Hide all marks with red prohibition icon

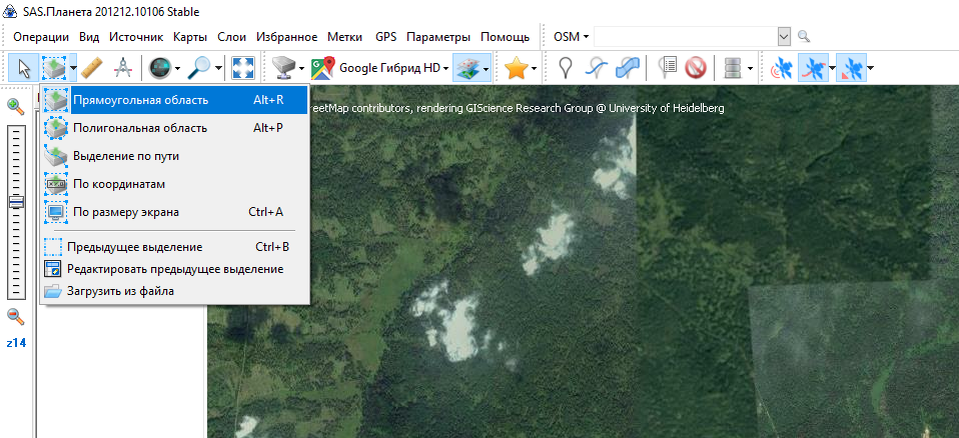pos(696,68)
